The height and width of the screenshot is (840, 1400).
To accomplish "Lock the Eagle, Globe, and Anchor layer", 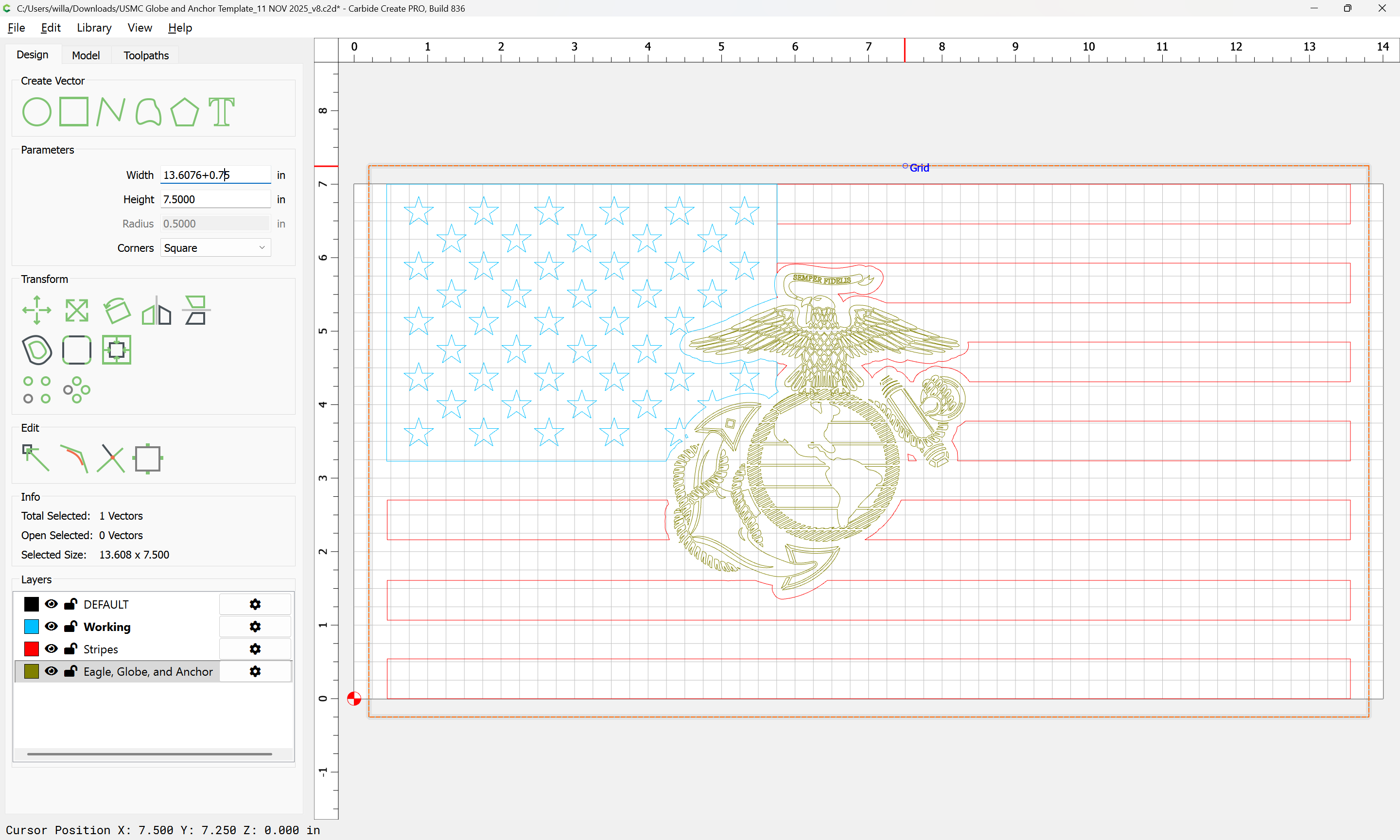I will point(71,671).
